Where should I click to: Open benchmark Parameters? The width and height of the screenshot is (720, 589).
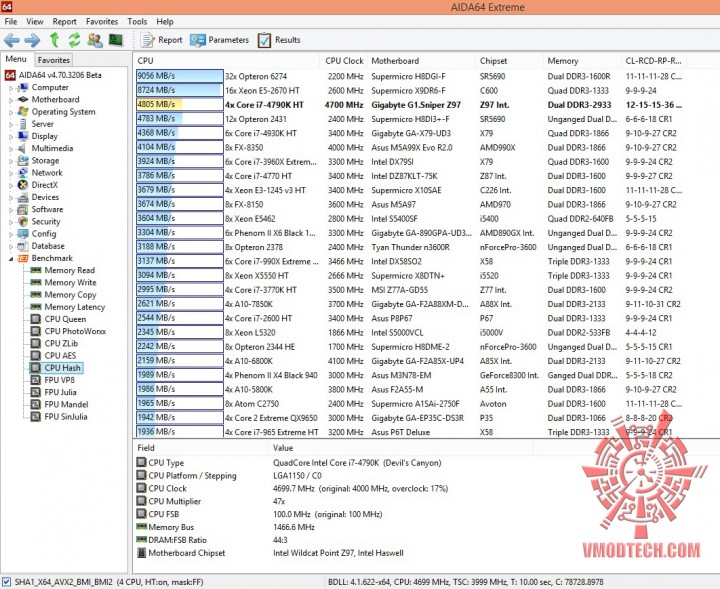pos(219,40)
